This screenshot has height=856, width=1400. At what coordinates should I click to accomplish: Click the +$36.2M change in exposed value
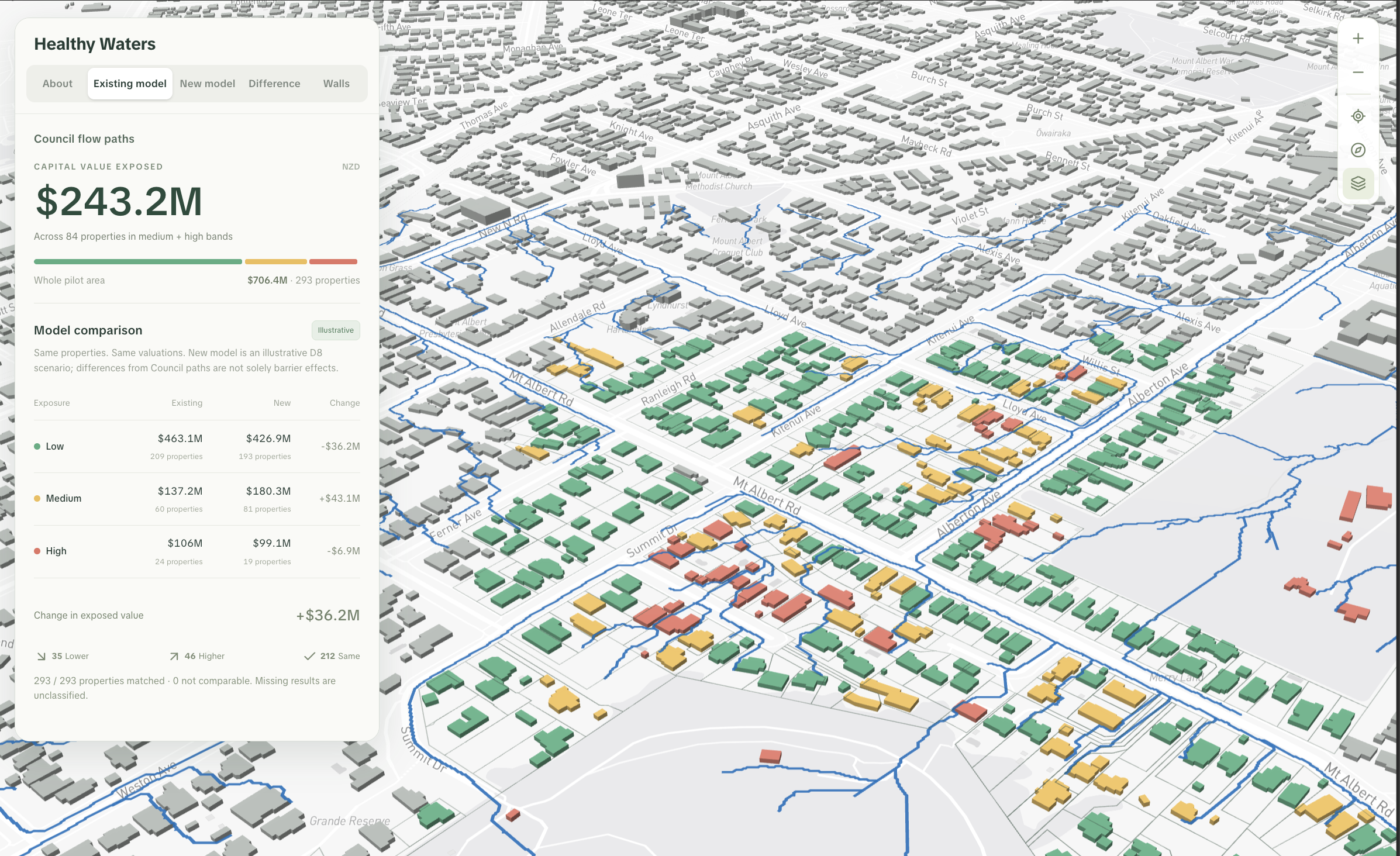tap(328, 615)
